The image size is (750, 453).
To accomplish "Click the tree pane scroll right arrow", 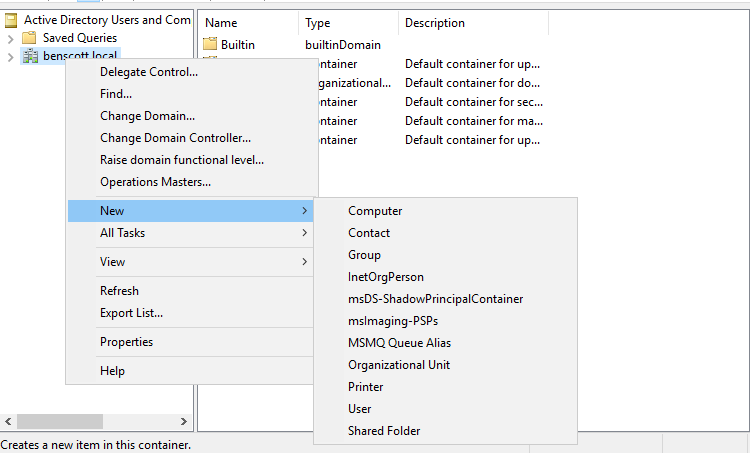I will pos(184,421).
